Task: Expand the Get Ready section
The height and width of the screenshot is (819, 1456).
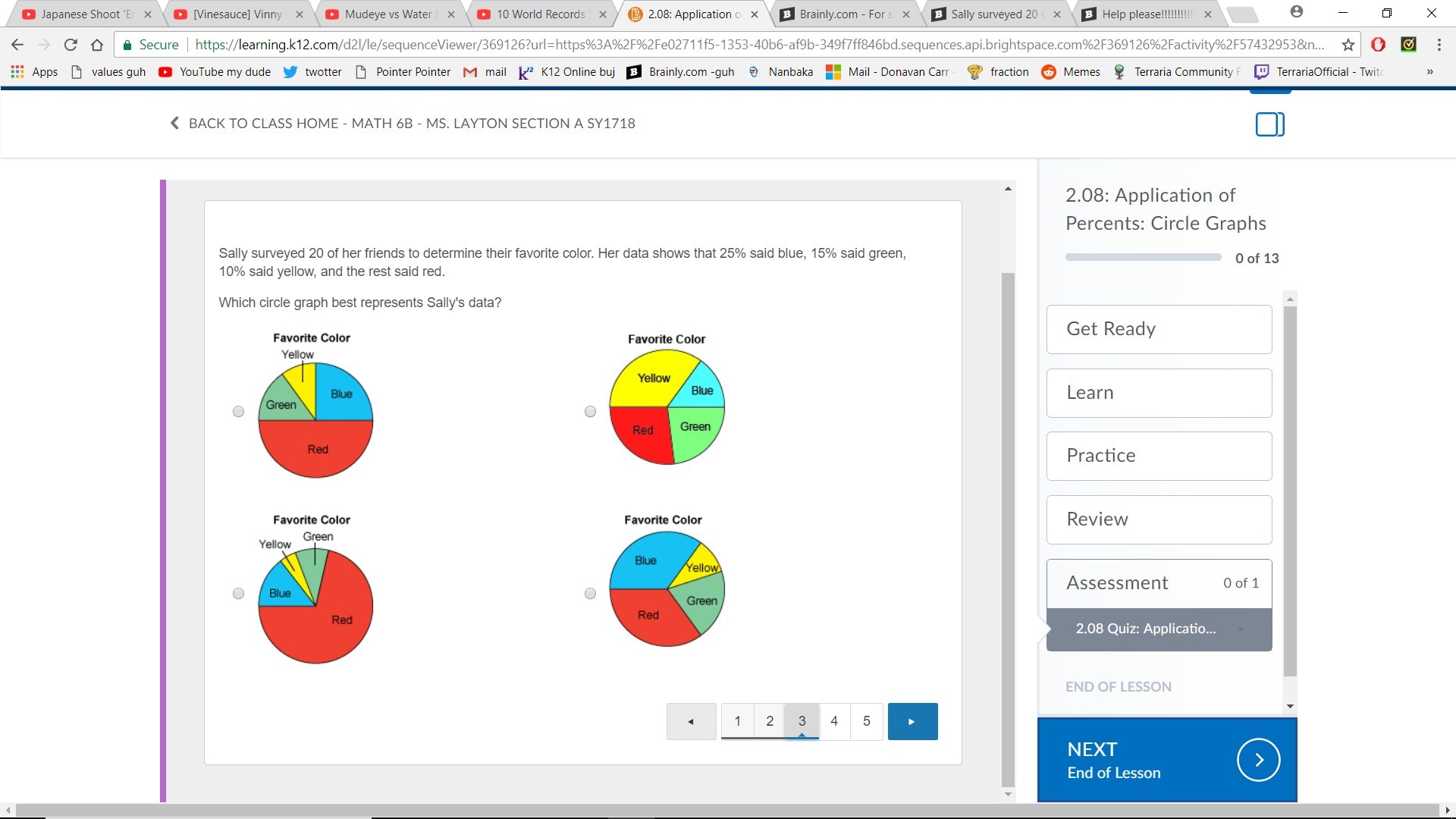Action: click(x=1159, y=329)
